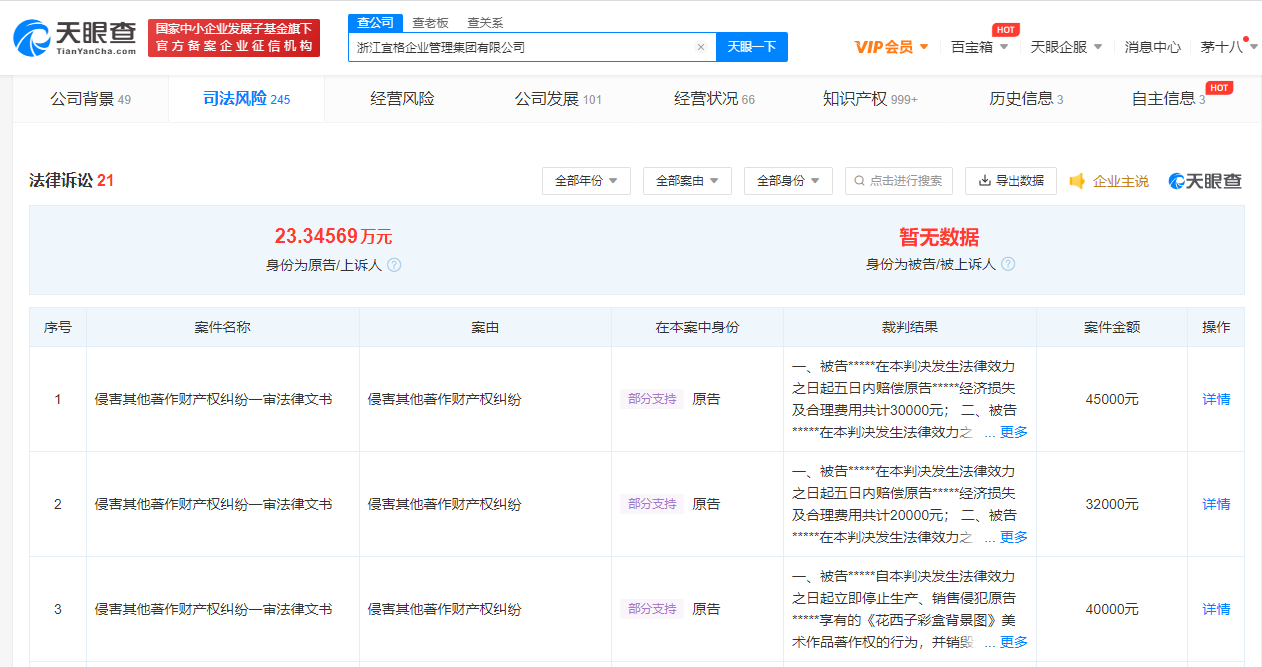The image size is (1262, 667).
Task: Expand 更多 in case 2 judgment result
Action: click(x=1014, y=537)
